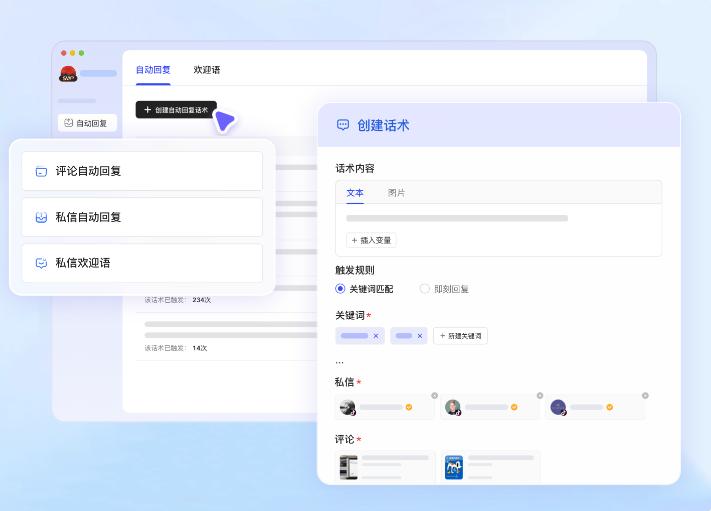
Task: Click the plus icon on 创建自动回复话术
Action: 147,110
